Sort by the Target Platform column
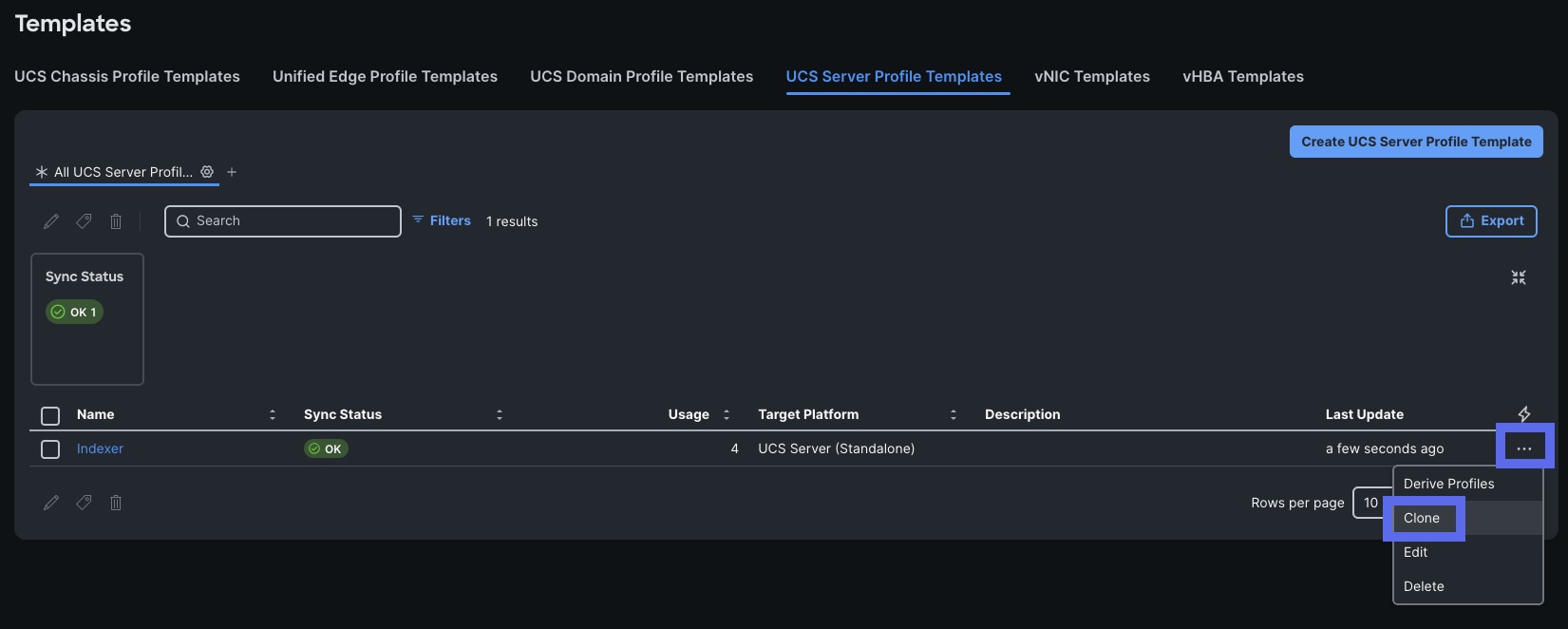 click(953, 414)
